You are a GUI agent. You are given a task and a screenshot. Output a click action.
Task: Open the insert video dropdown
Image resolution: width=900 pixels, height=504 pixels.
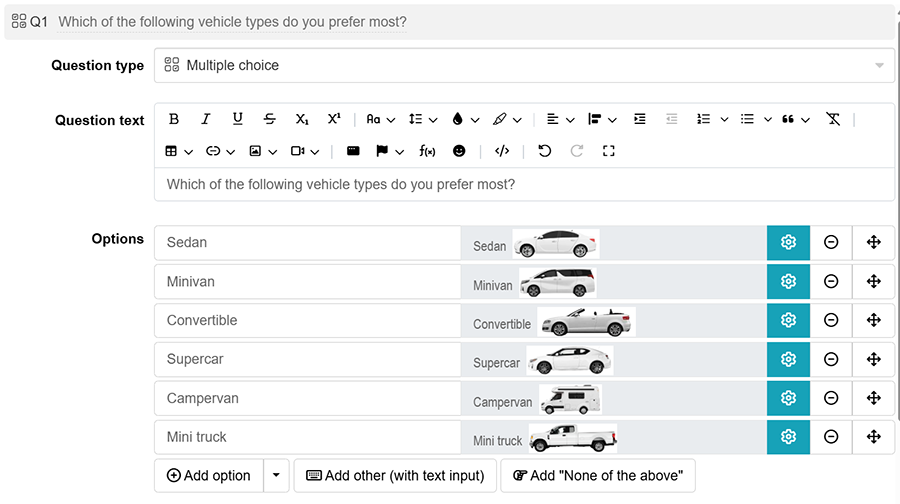click(305, 151)
